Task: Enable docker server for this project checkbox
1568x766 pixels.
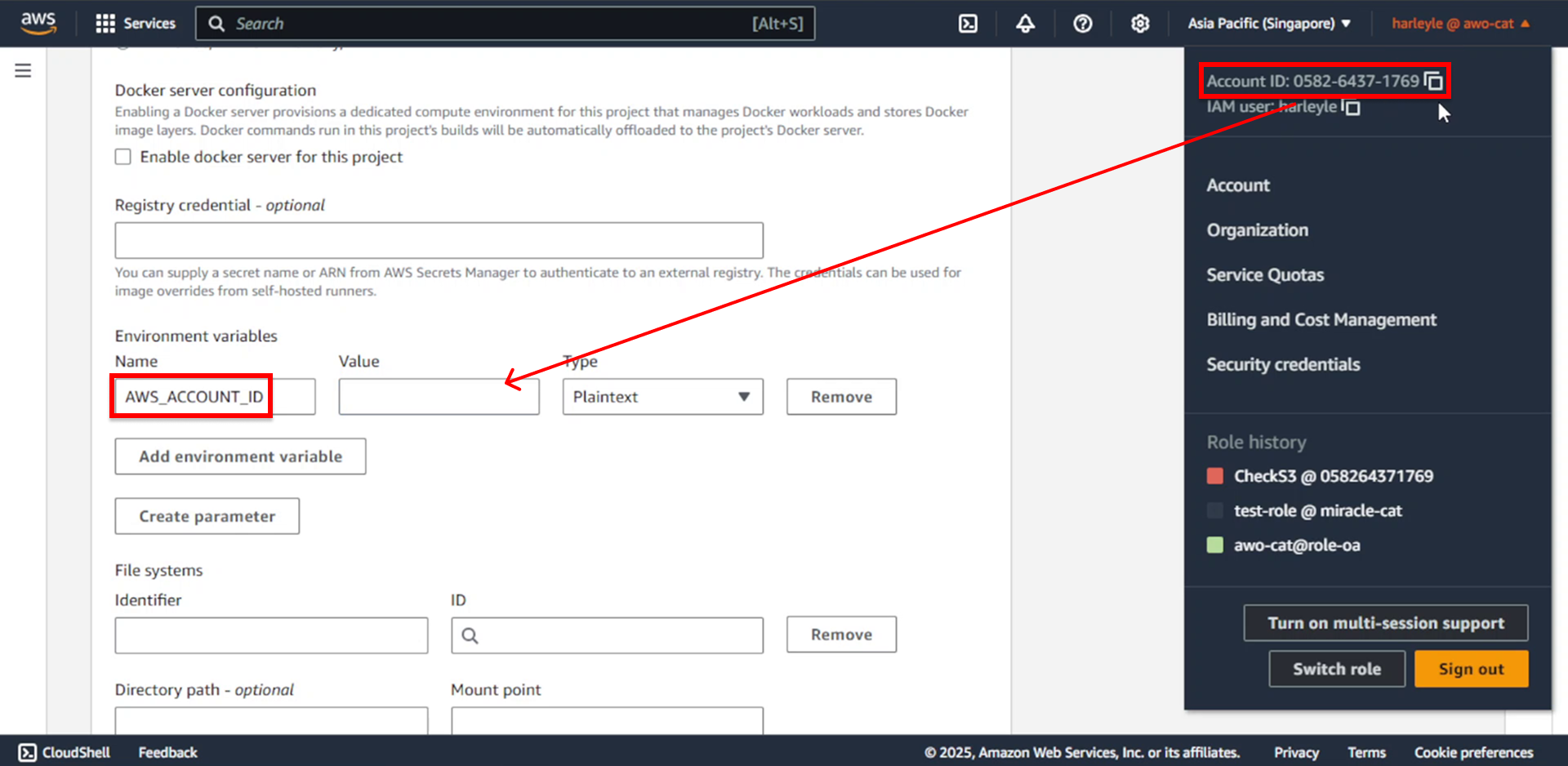Action: 122,157
